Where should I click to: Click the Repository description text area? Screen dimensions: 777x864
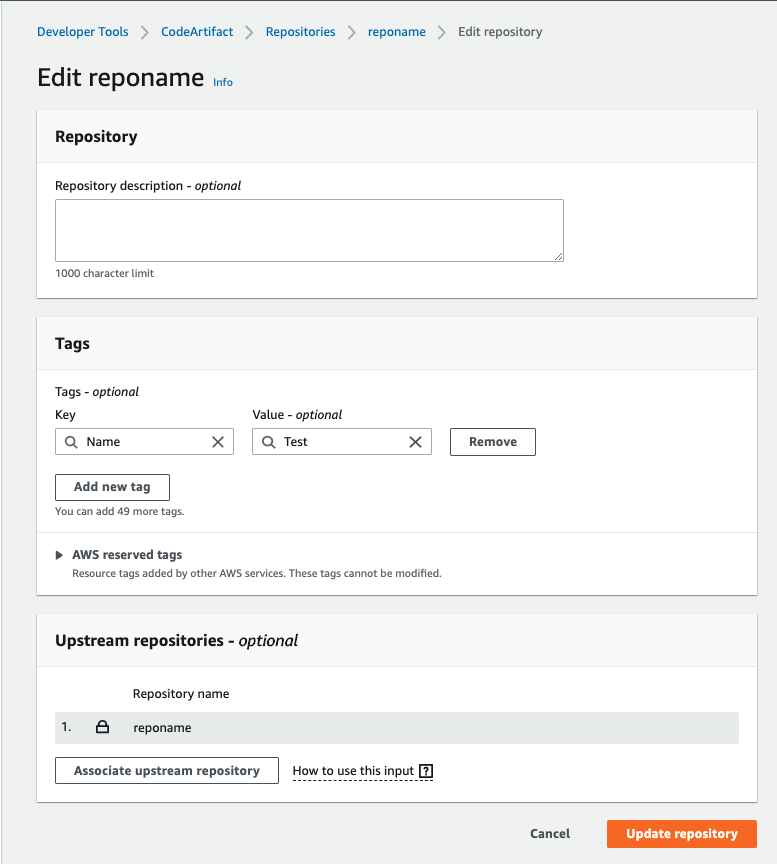[308, 230]
